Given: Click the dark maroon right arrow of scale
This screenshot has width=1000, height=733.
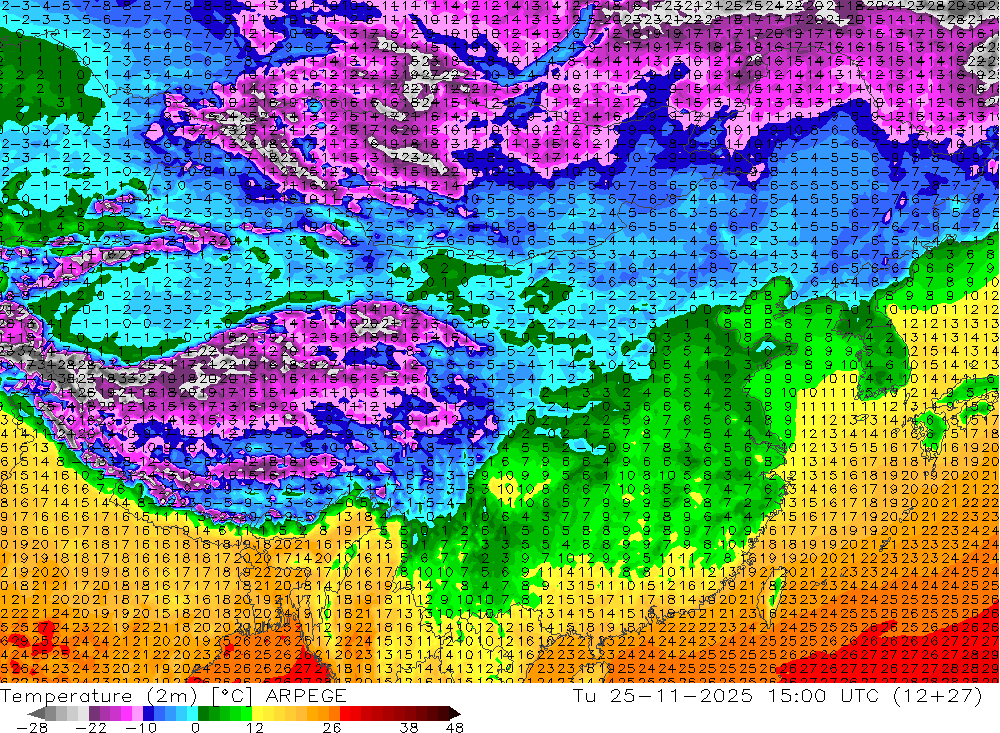Looking at the screenshot, I should (x=453, y=713).
